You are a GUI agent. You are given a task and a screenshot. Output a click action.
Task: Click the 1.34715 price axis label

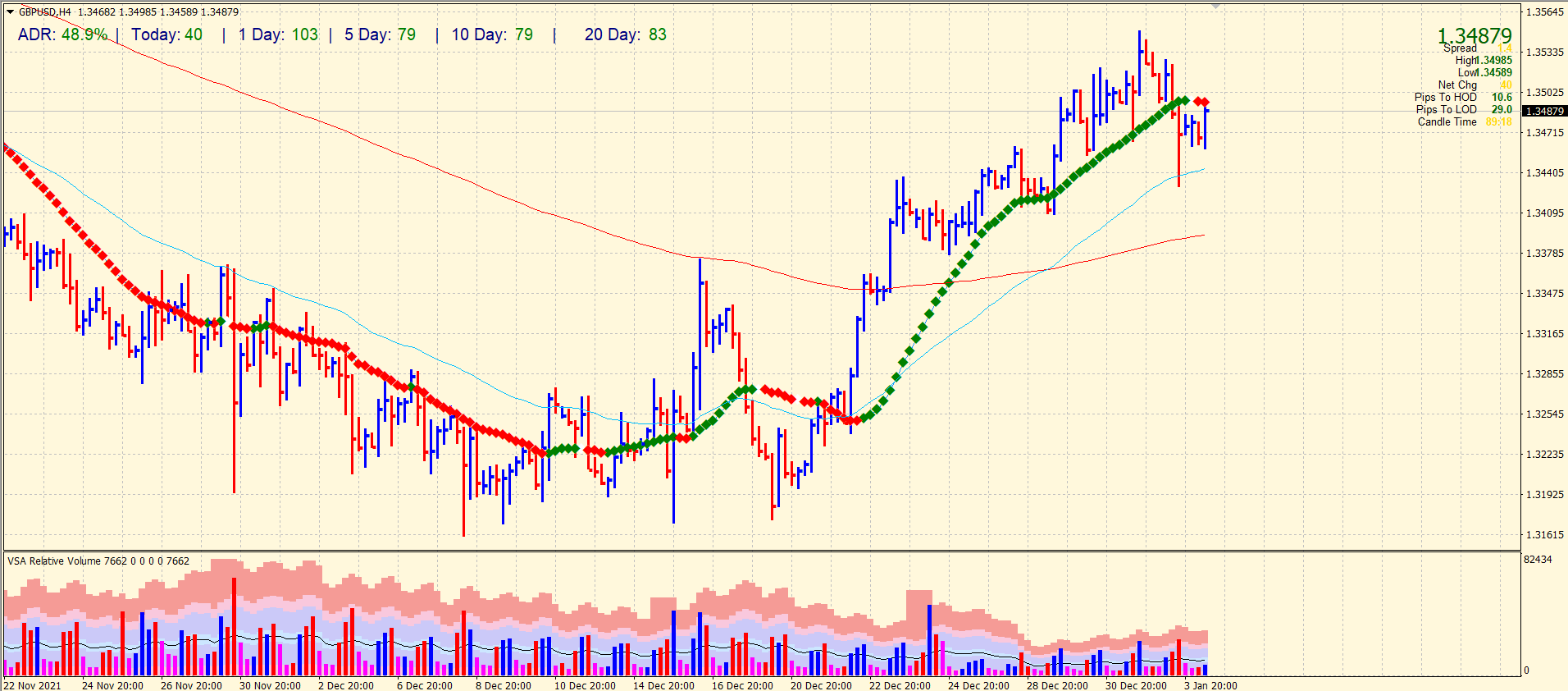coord(1545,133)
